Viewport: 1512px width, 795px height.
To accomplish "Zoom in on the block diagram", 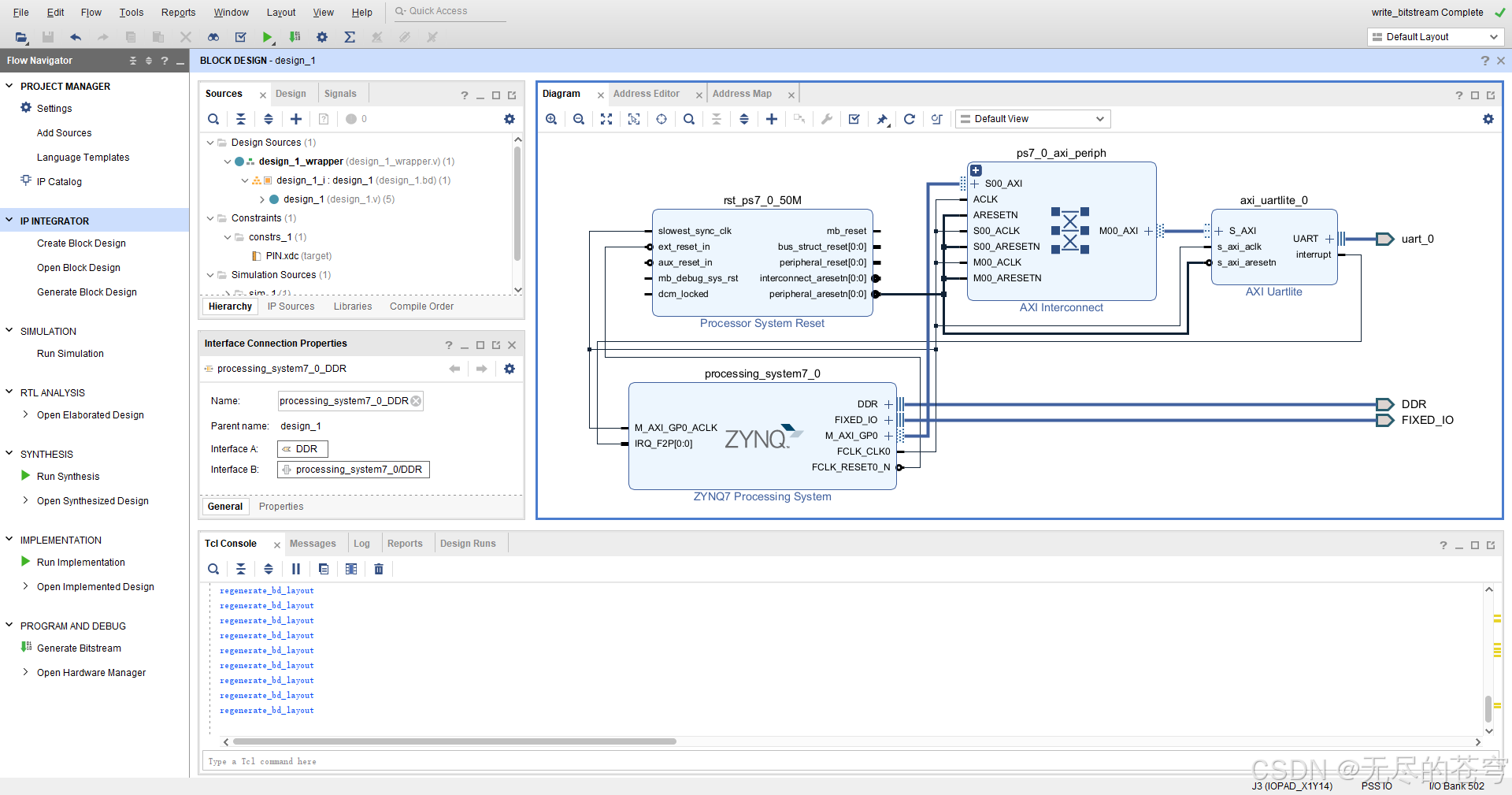I will click(x=551, y=119).
